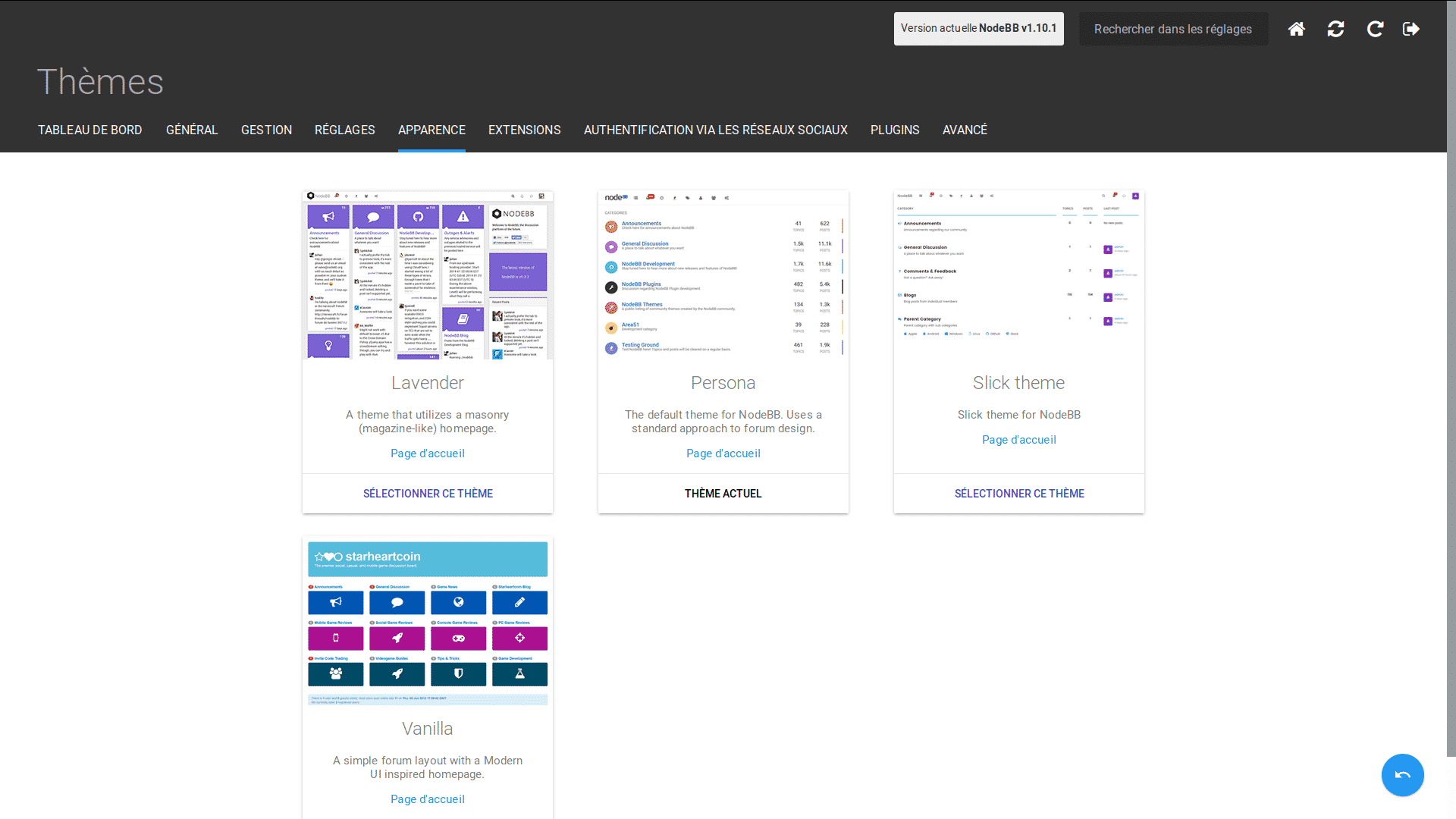Screen dimensions: 1456x819
Task: Open Persona theme homepage link
Action: click(723, 453)
